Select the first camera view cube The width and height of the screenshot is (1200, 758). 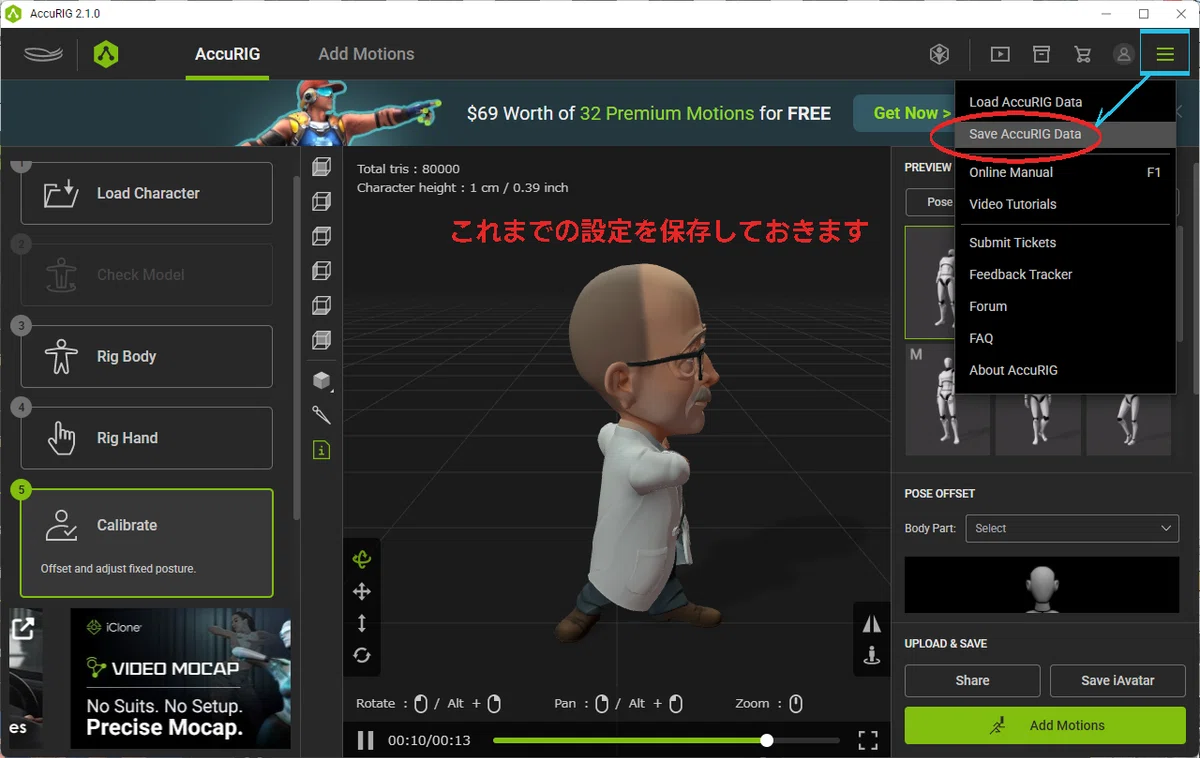click(x=321, y=166)
